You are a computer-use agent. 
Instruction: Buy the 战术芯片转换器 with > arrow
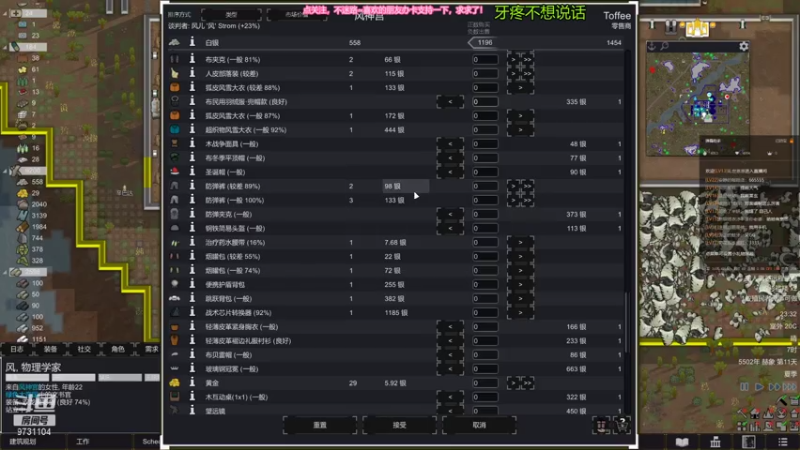point(520,312)
